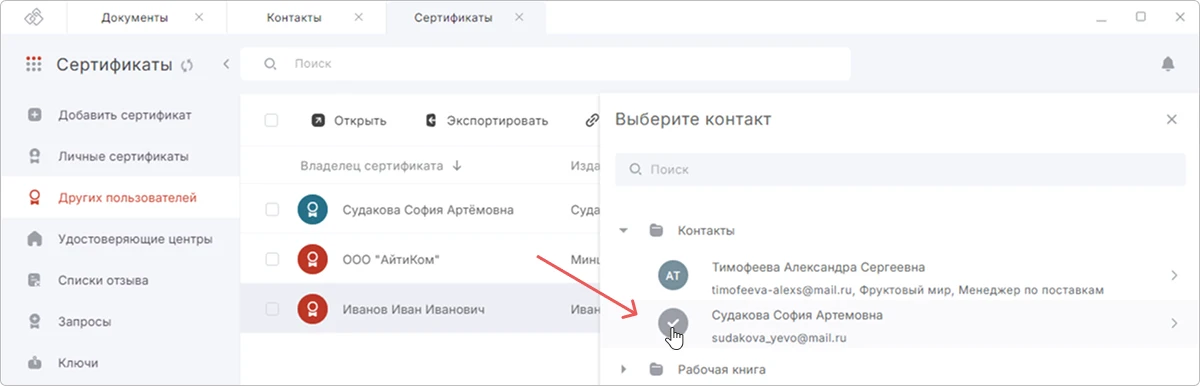Click the Добавить сертификат plus icon
Image resolution: width=1200 pixels, height=386 pixels.
pyautogui.click(x=35, y=115)
